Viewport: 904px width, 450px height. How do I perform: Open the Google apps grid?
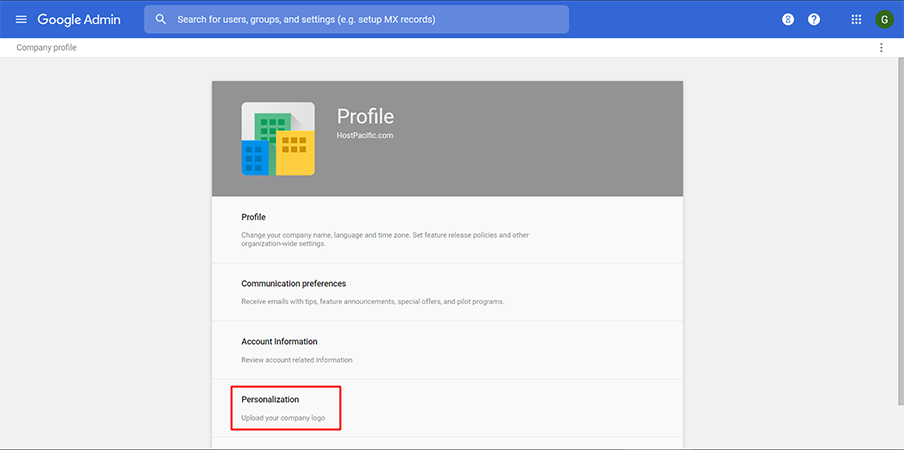856,20
